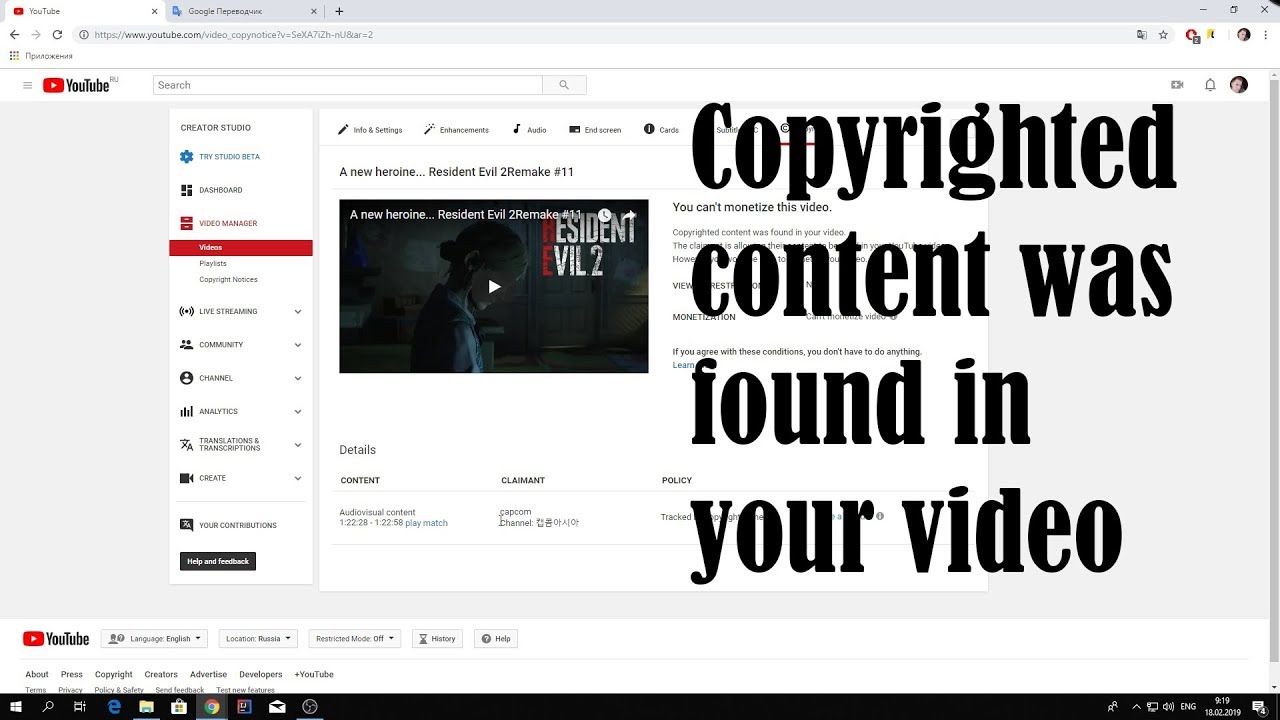The image size is (1280, 720).
Task: Click the search magnifier button
Action: (564, 85)
